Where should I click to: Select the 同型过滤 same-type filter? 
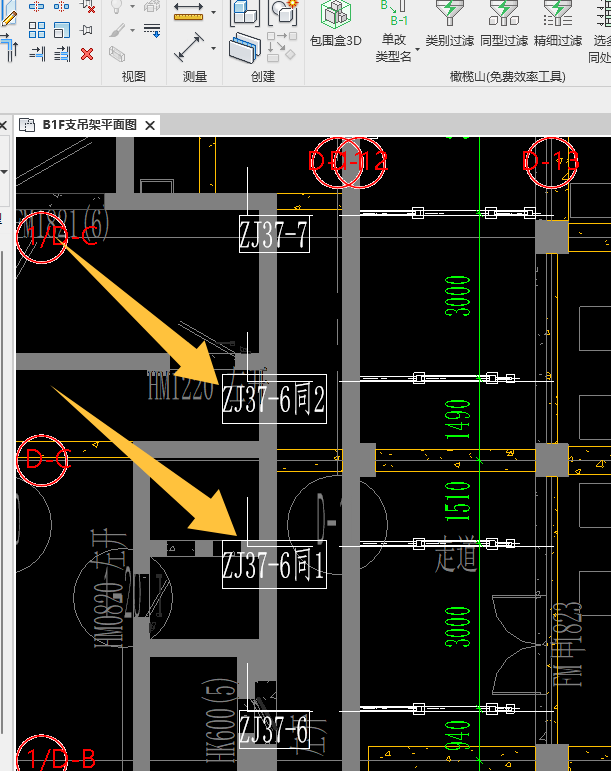pos(504,25)
